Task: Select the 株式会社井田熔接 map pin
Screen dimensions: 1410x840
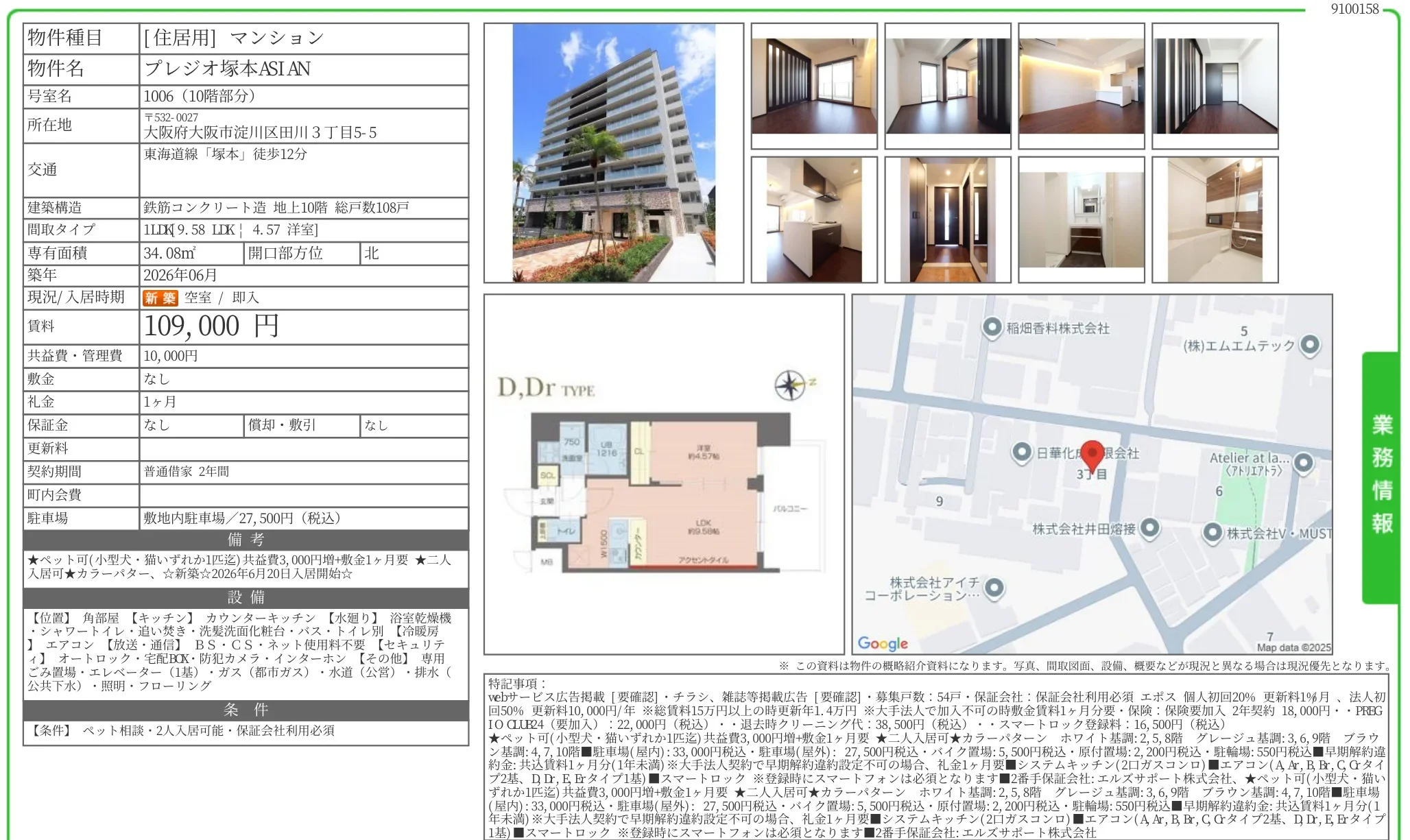Action: pyautogui.click(x=1149, y=527)
